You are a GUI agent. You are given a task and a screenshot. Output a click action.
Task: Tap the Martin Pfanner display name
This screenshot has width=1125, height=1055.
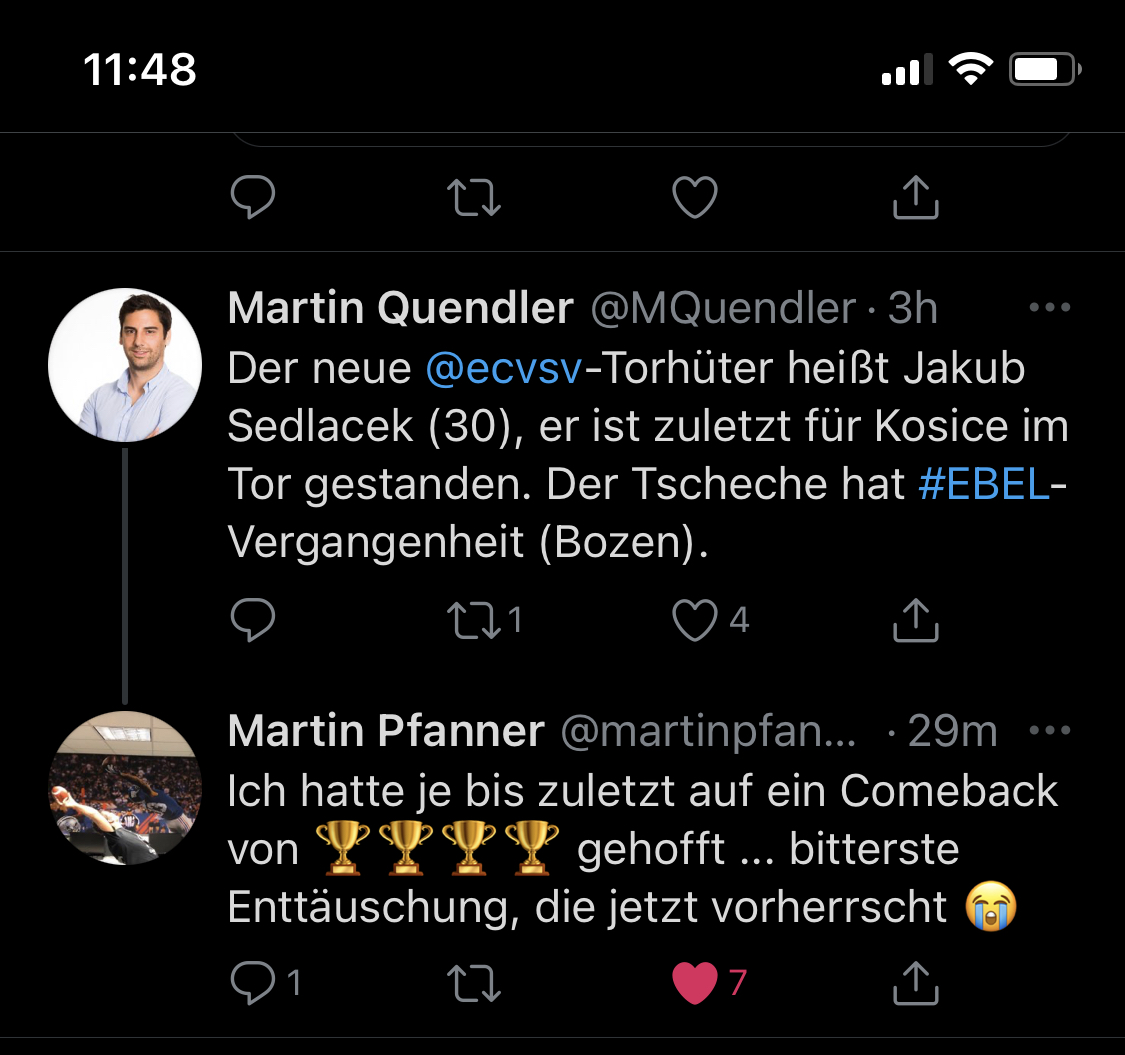[x=386, y=732]
